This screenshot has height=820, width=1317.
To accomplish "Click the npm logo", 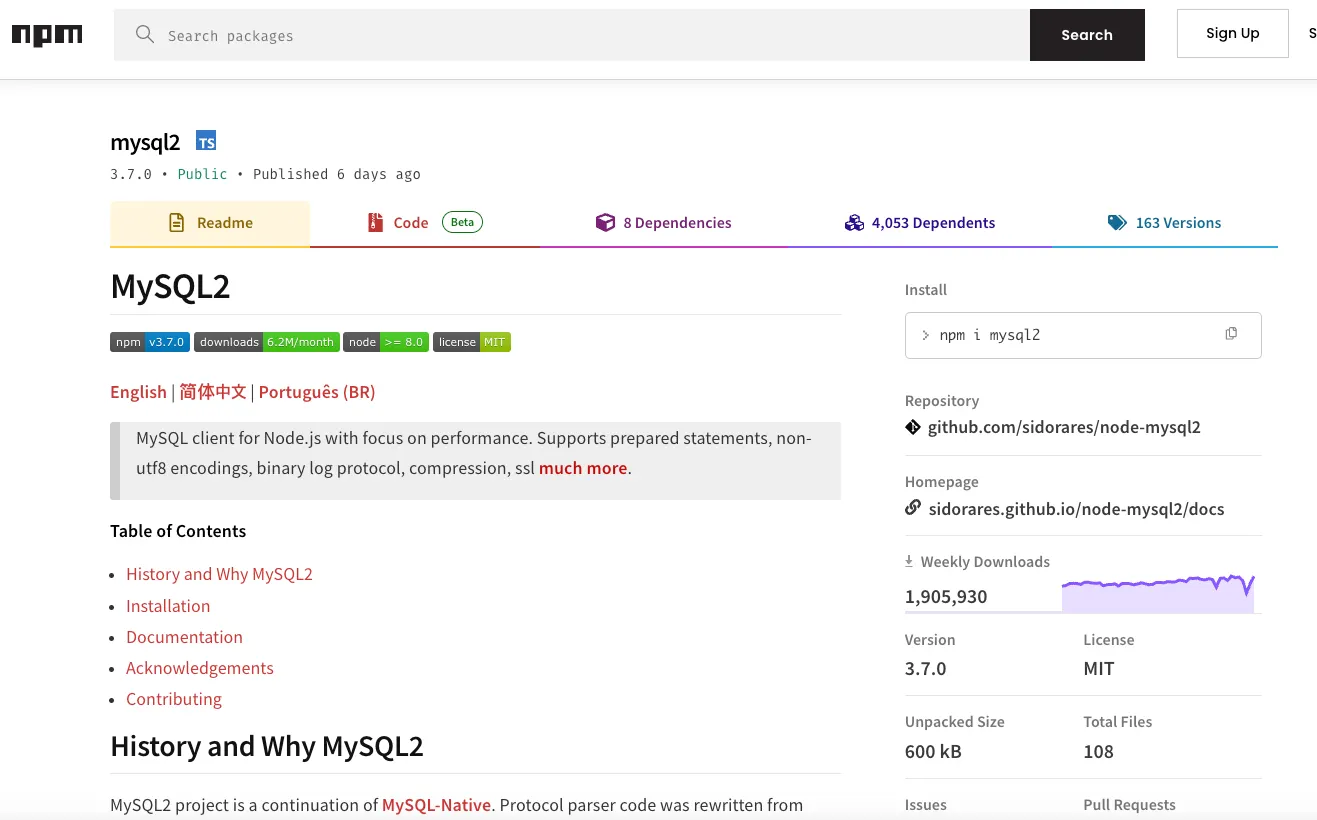I will [47, 35].
